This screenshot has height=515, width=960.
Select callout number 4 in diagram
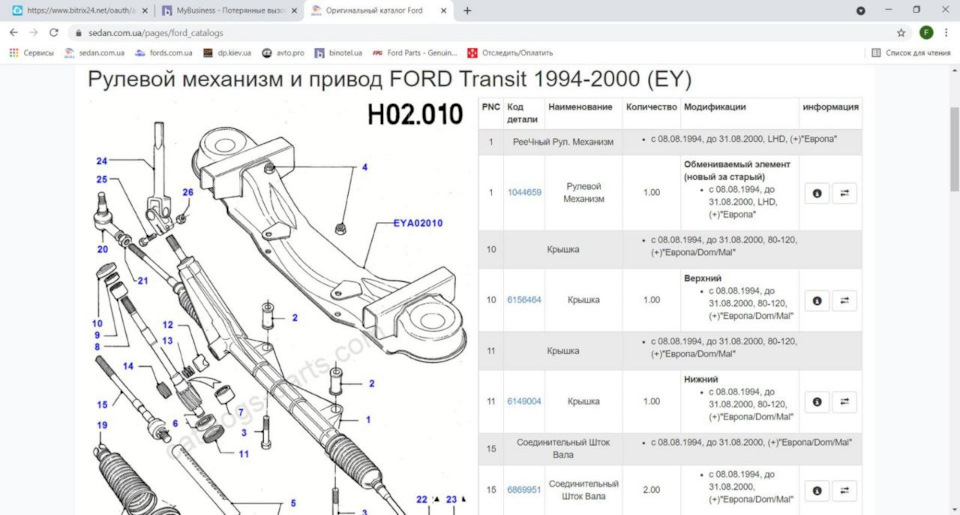pos(364,167)
